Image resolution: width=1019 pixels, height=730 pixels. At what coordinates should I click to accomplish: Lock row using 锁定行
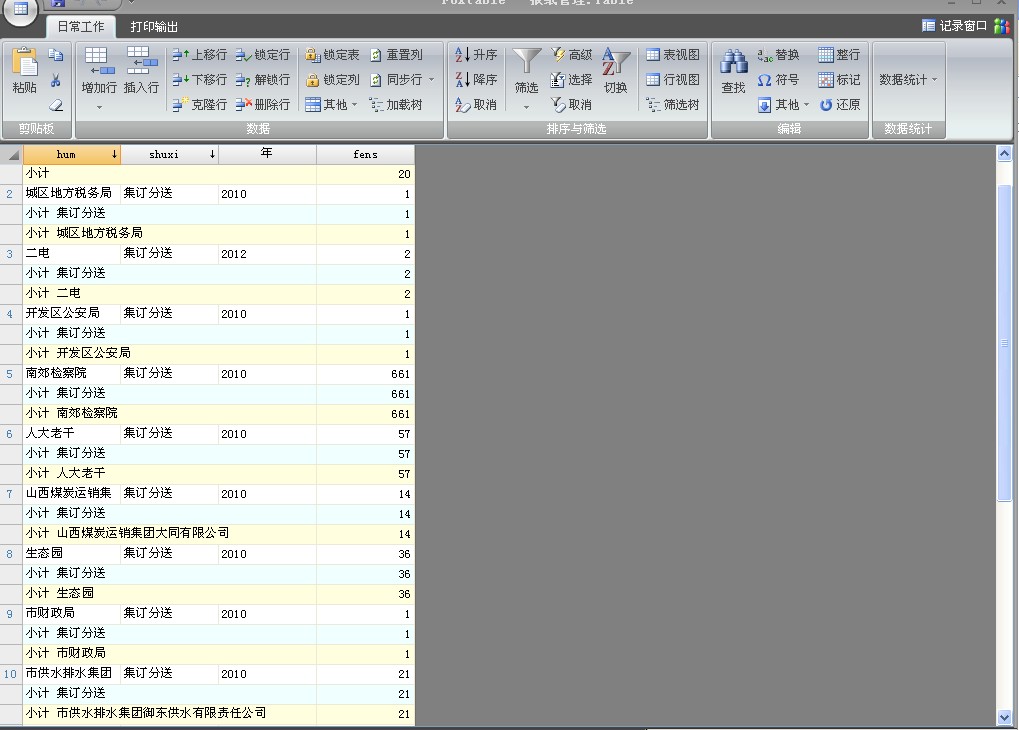tap(263, 55)
